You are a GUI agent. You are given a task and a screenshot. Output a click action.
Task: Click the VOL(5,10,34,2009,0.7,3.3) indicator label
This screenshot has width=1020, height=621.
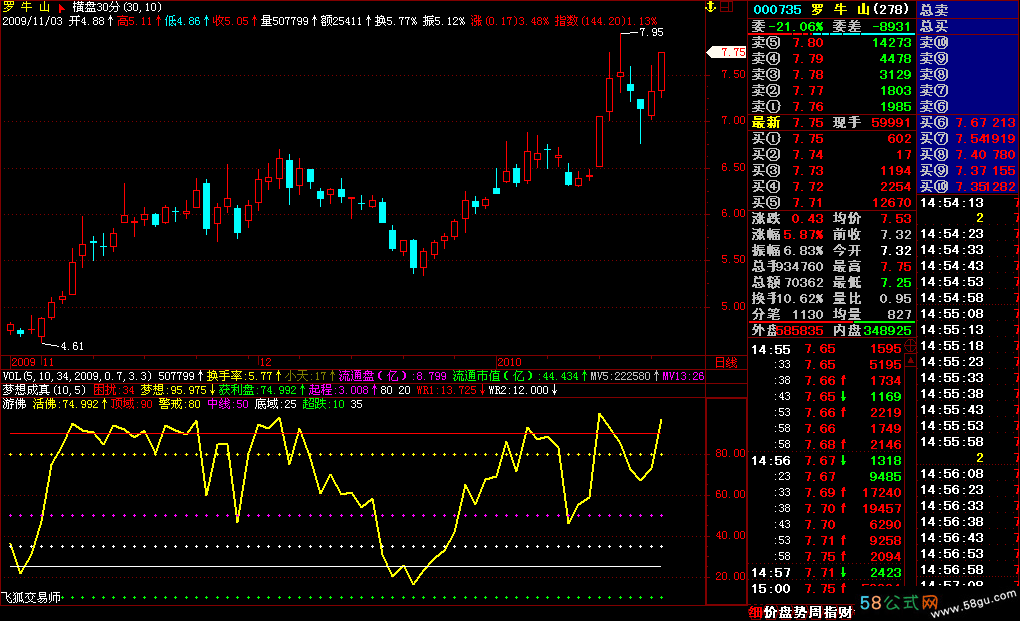[77, 376]
